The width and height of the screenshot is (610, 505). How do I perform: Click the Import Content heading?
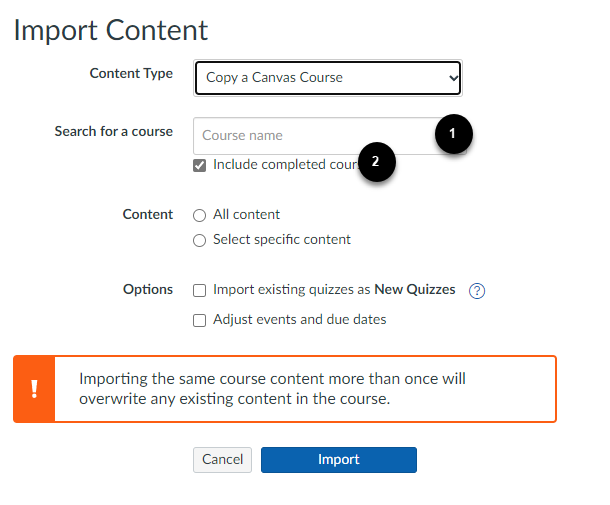pyautogui.click(x=111, y=30)
